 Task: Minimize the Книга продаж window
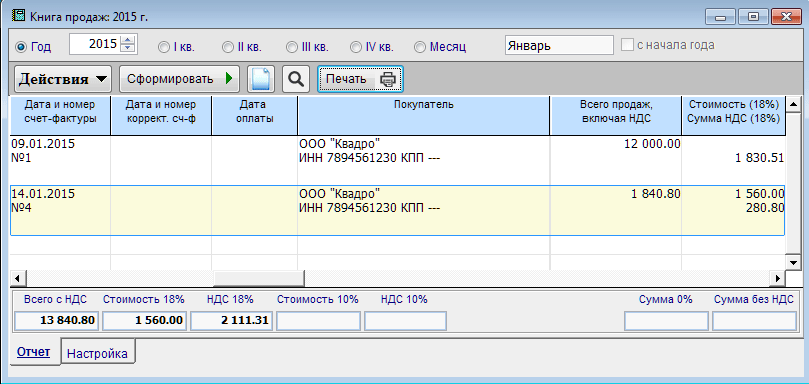720,17
